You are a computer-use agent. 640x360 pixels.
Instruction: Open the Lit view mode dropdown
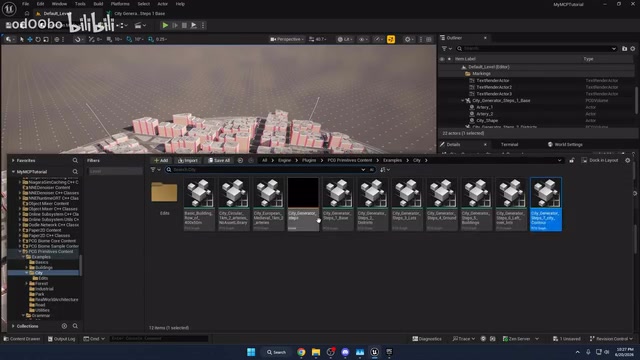coord(345,39)
